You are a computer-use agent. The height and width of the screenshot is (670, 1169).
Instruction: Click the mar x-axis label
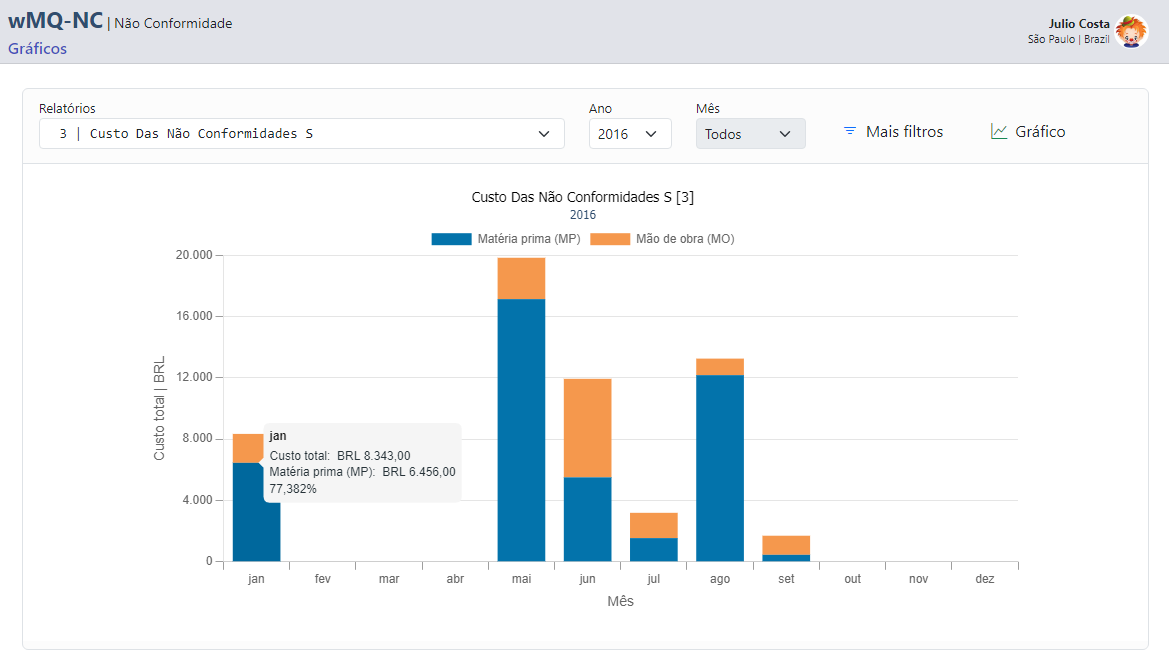tap(388, 578)
